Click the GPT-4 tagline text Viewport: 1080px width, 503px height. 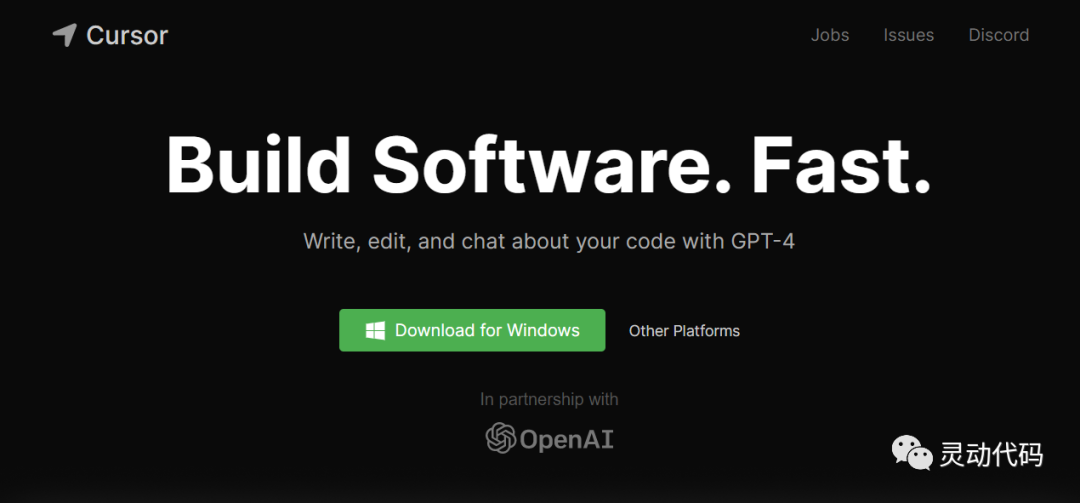pos(549,241)
